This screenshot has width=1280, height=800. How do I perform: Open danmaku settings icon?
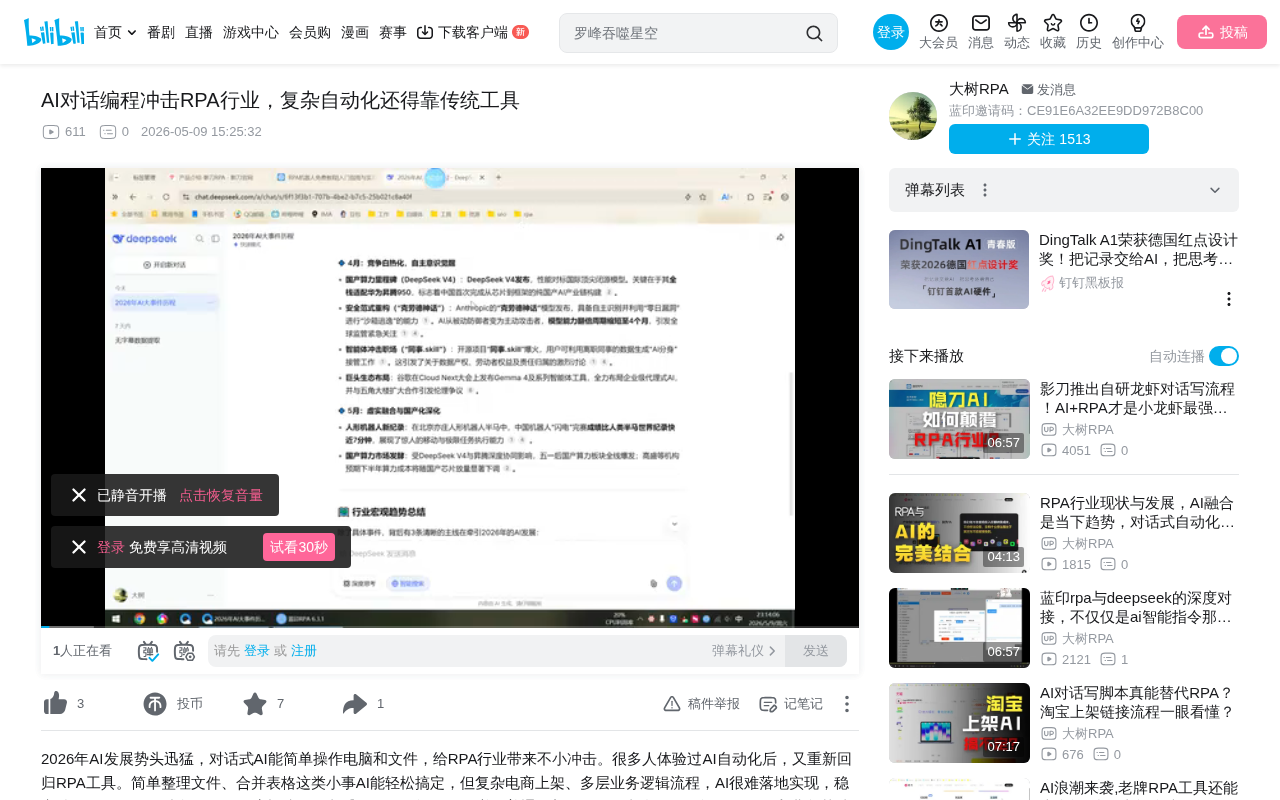coord(184,651)
